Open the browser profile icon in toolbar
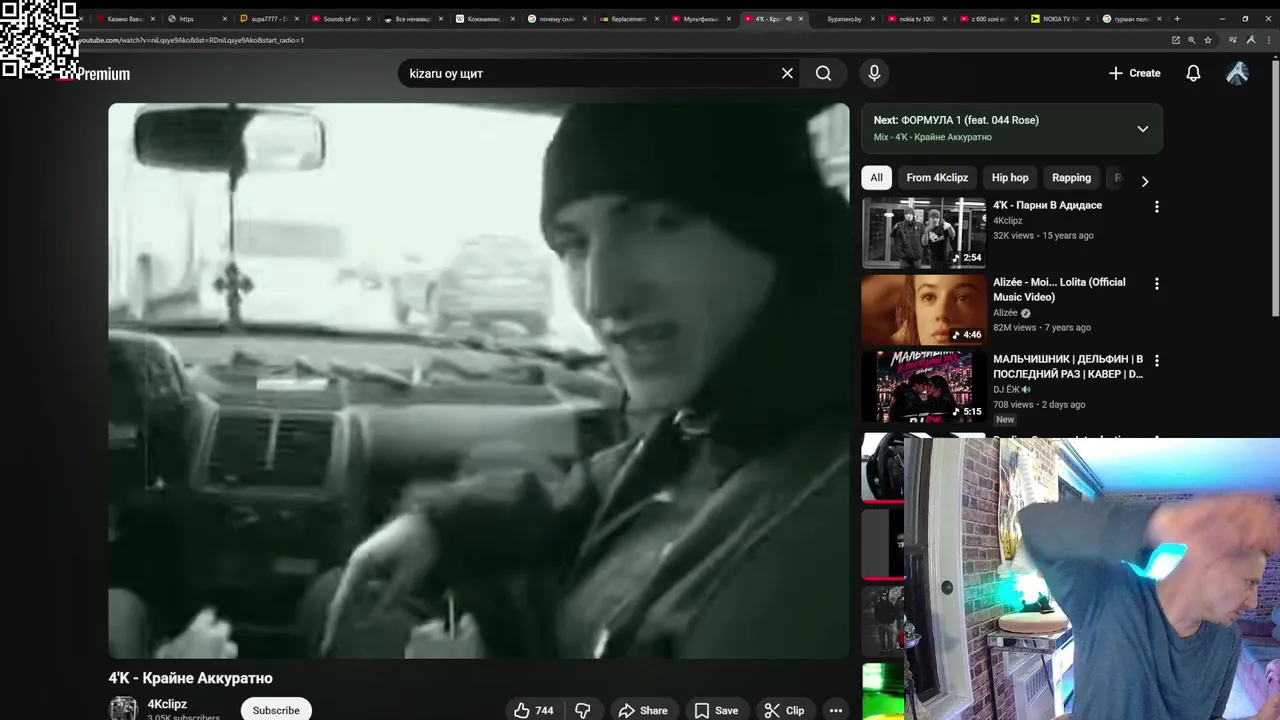Screen dimensions: 1280x720 1251,40
